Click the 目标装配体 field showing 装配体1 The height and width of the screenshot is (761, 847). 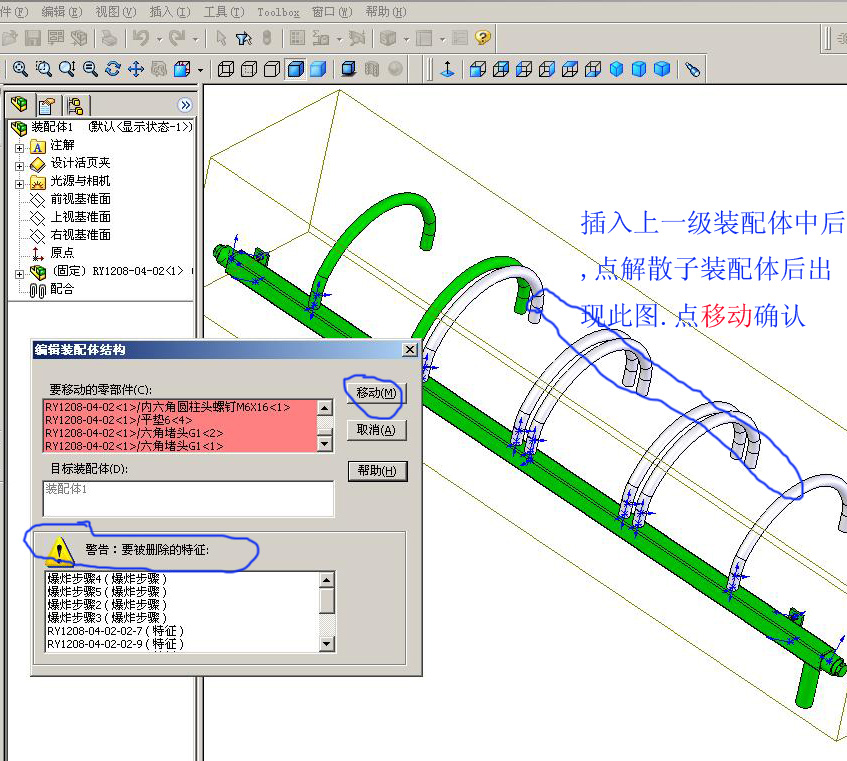pyautogui.click(x=188, y=499)
